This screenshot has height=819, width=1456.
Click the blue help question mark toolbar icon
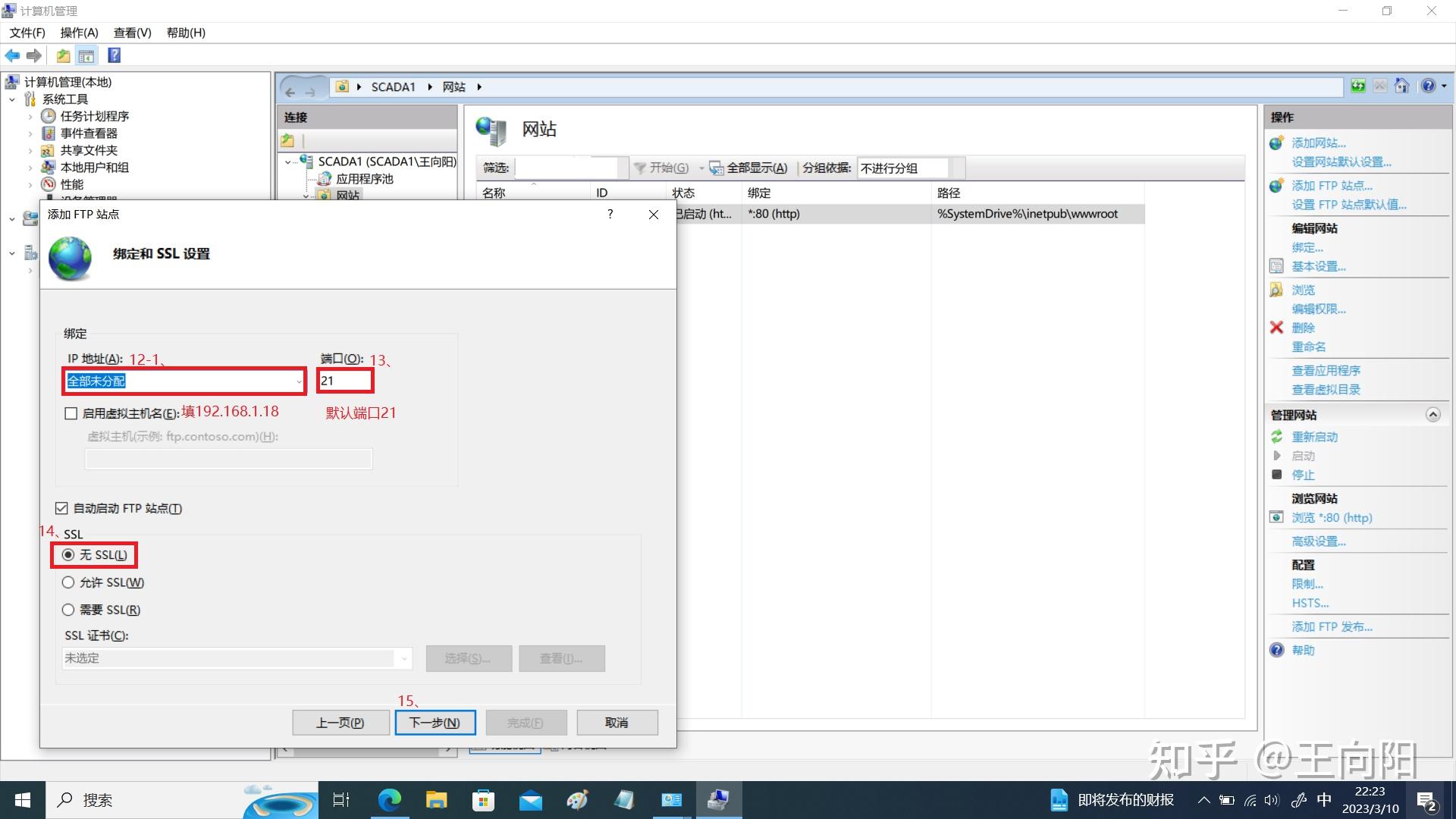(115, 55)
